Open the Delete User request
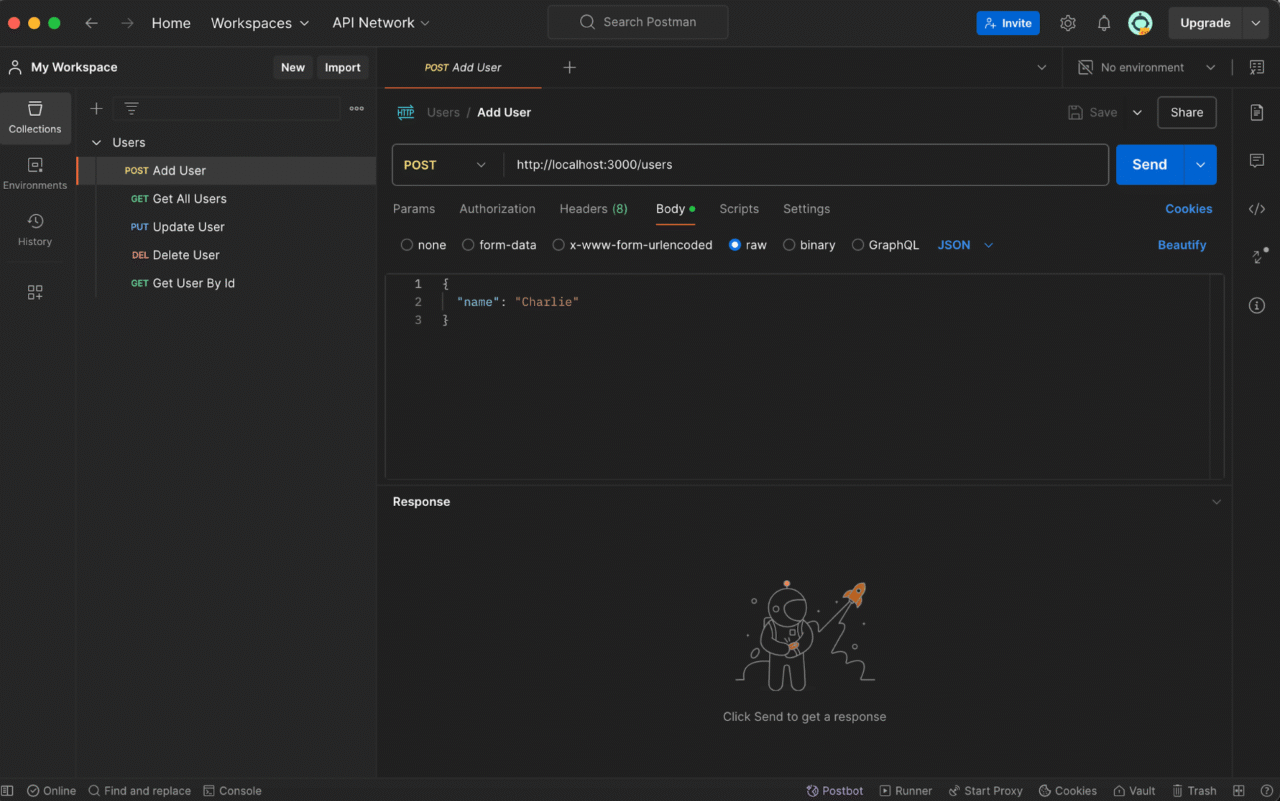Viewport: 1280px width, 801px height. (226, 255)
